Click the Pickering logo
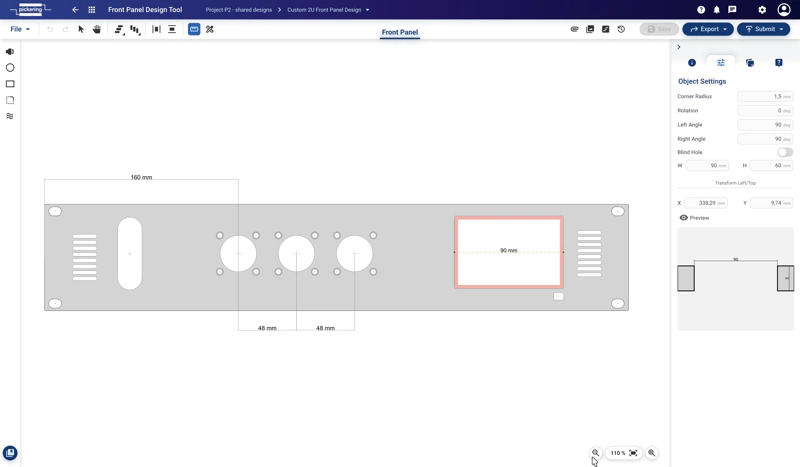The height and width of the screenshot is (467, 800). pos(30,10)
